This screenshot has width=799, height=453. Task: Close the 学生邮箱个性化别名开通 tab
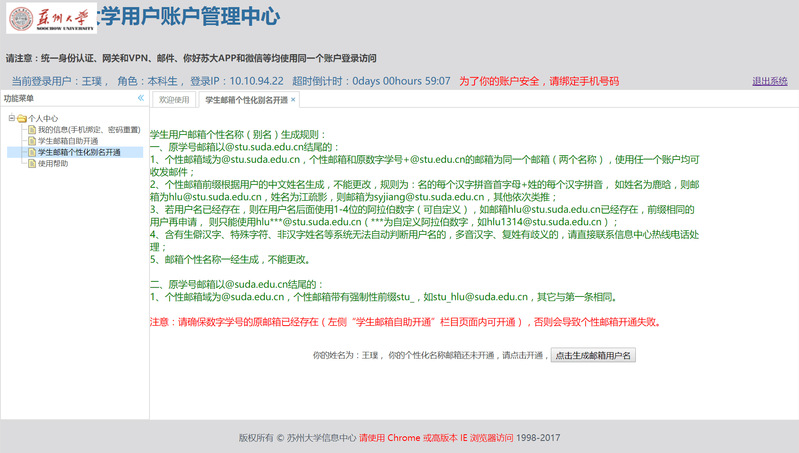point(293,100)
